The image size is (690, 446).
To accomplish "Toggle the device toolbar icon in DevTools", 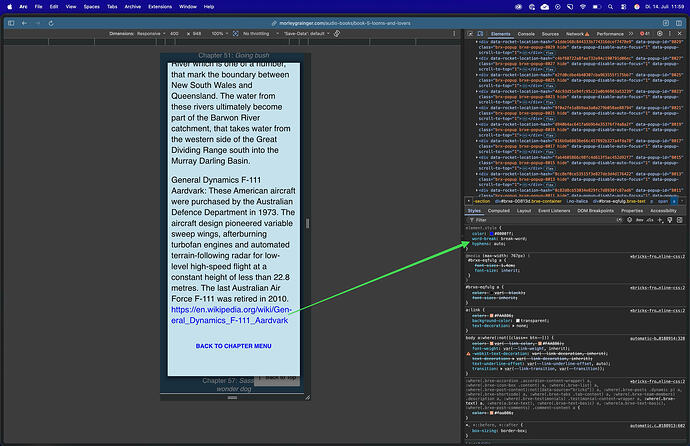I will (x=481, y=33).
